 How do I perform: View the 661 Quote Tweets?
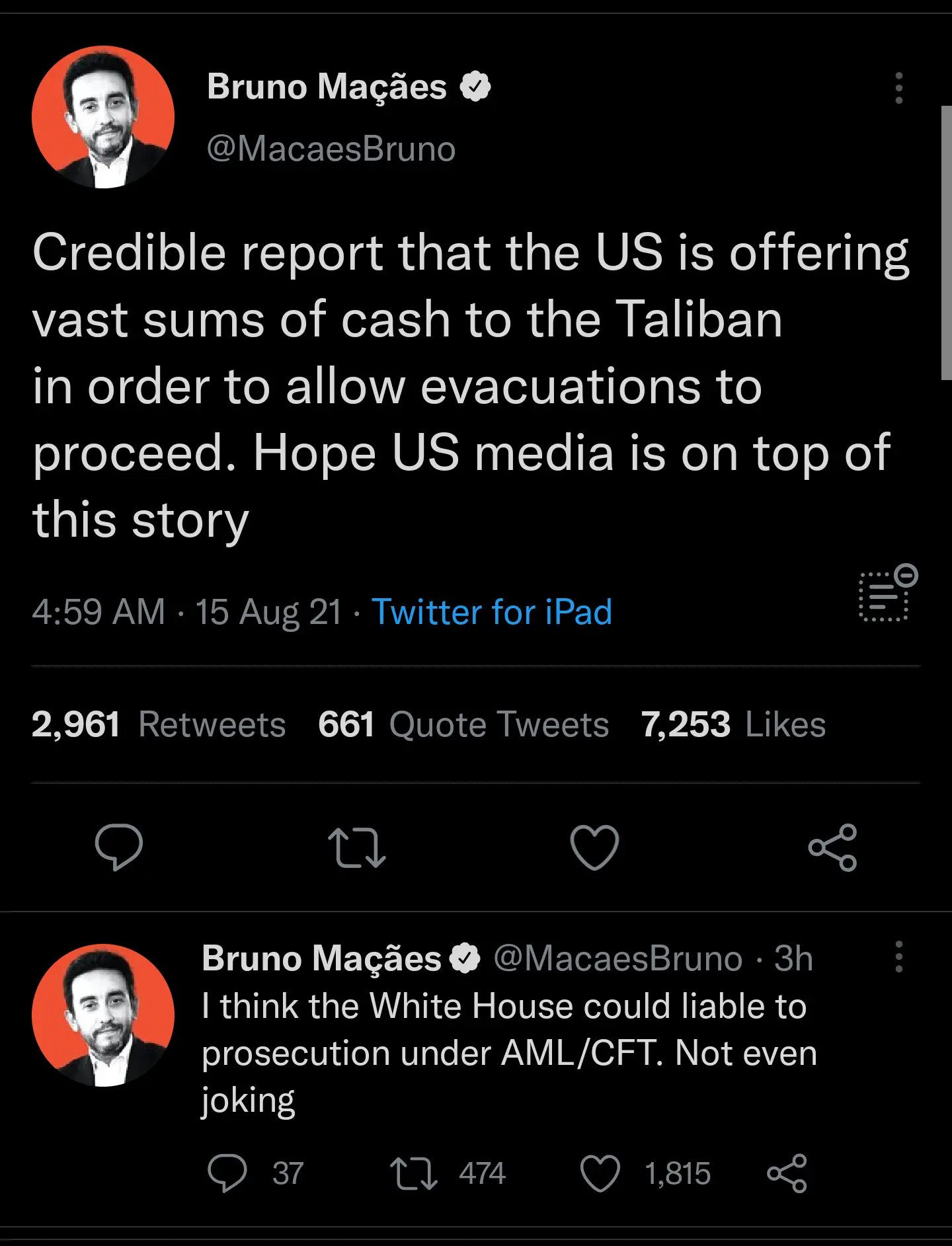pos(463,724)
